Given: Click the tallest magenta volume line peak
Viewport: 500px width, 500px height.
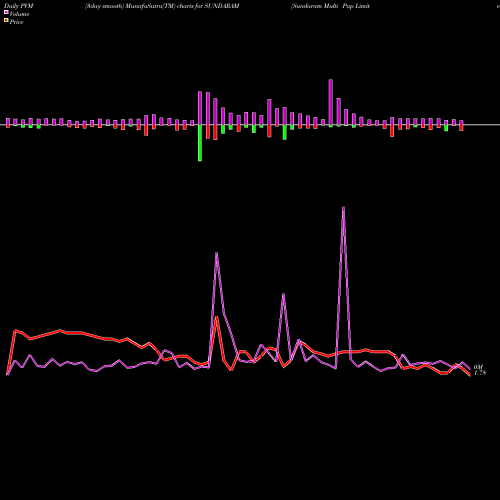Looking at the screenshot, I should pos(343,207).
